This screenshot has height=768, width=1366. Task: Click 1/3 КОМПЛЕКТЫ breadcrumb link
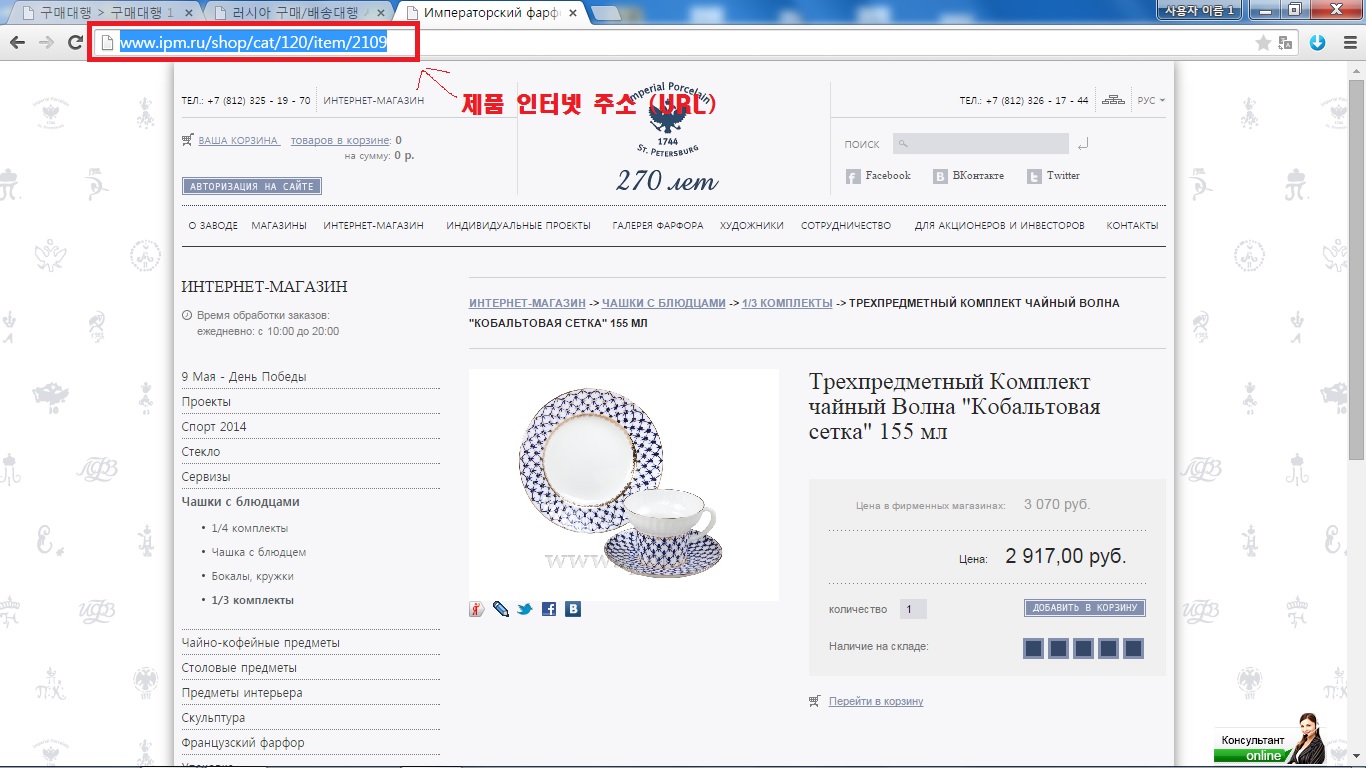[787, 303]
